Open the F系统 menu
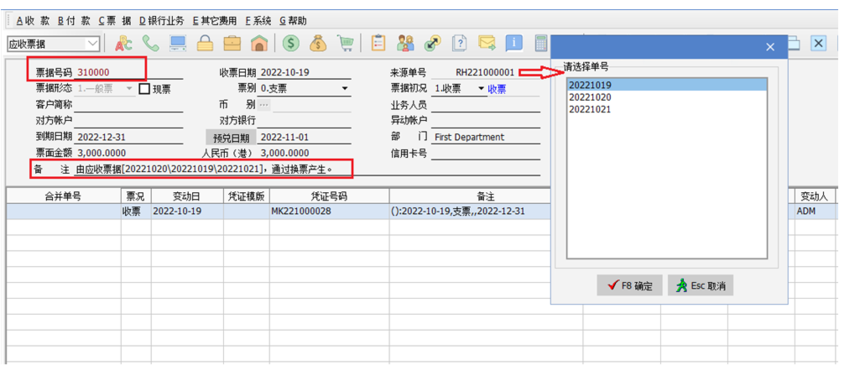This screenshot has width=860, height=371. coord(258,21)
